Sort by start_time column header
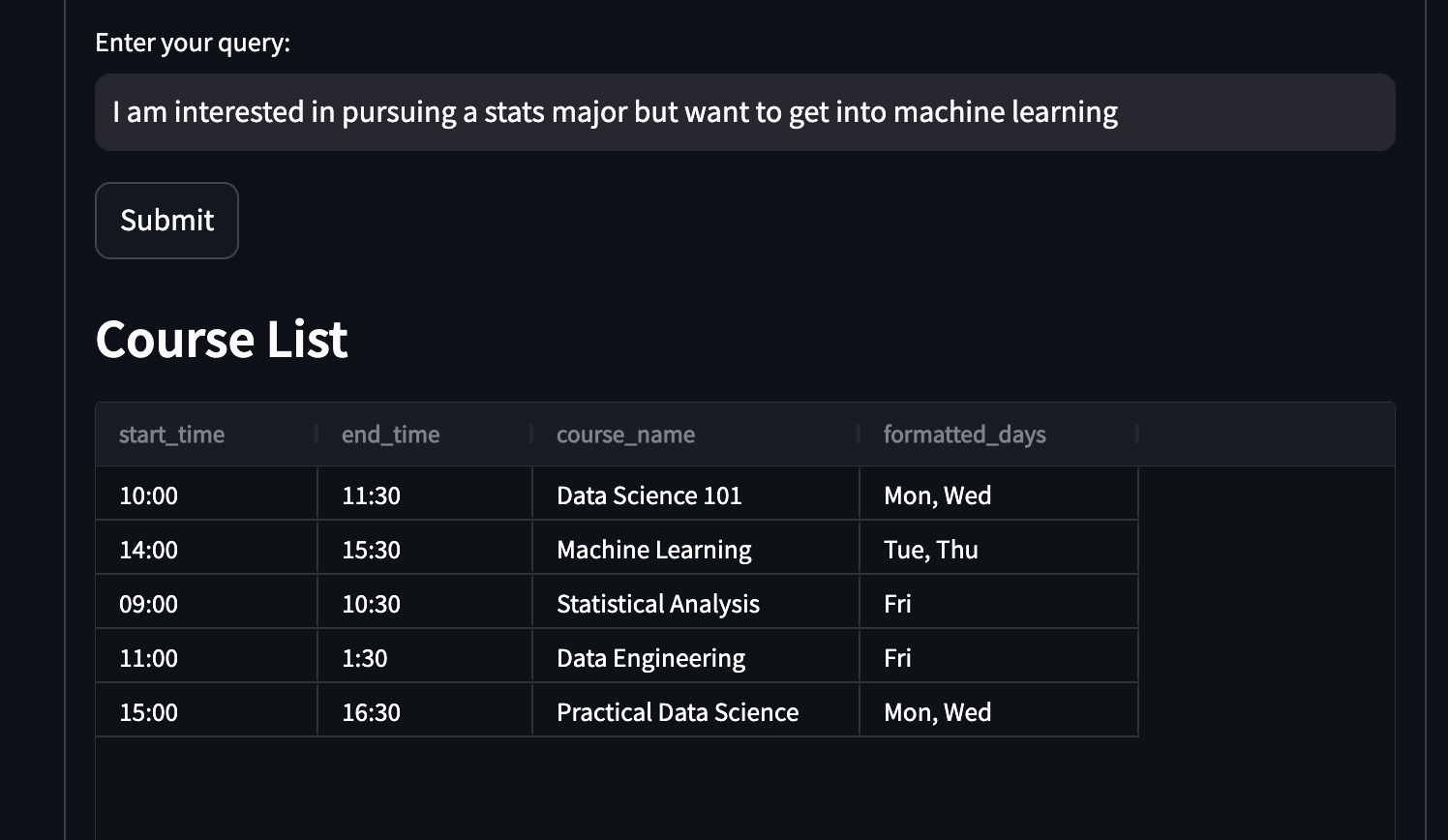Image resolution: width=1448 pixels, height=840 pixels. 206,435
